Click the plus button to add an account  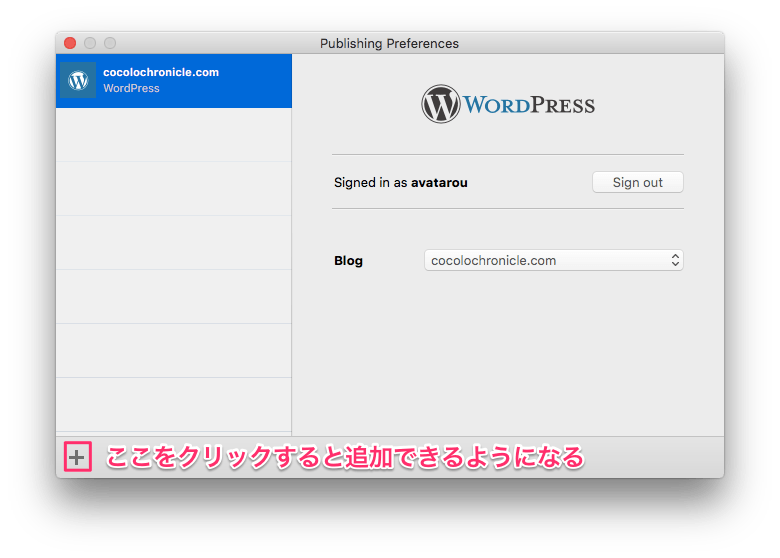77,457
